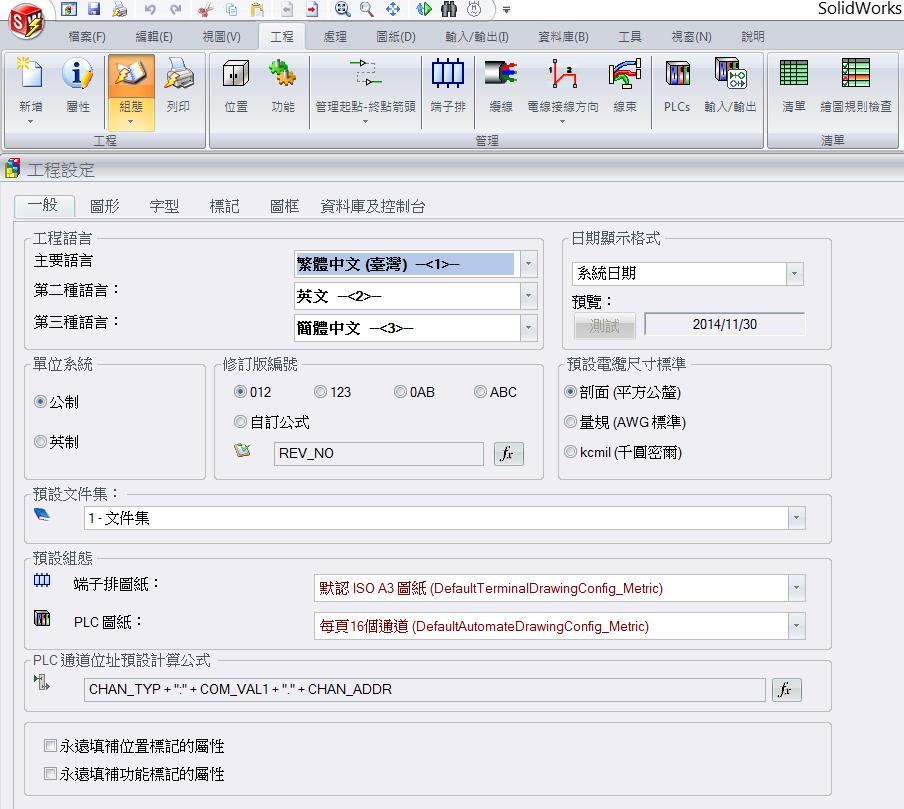Viewport: 904px width, 809px height.
Task: Select the 英制 unit system radio button
Action: point(41,441)
